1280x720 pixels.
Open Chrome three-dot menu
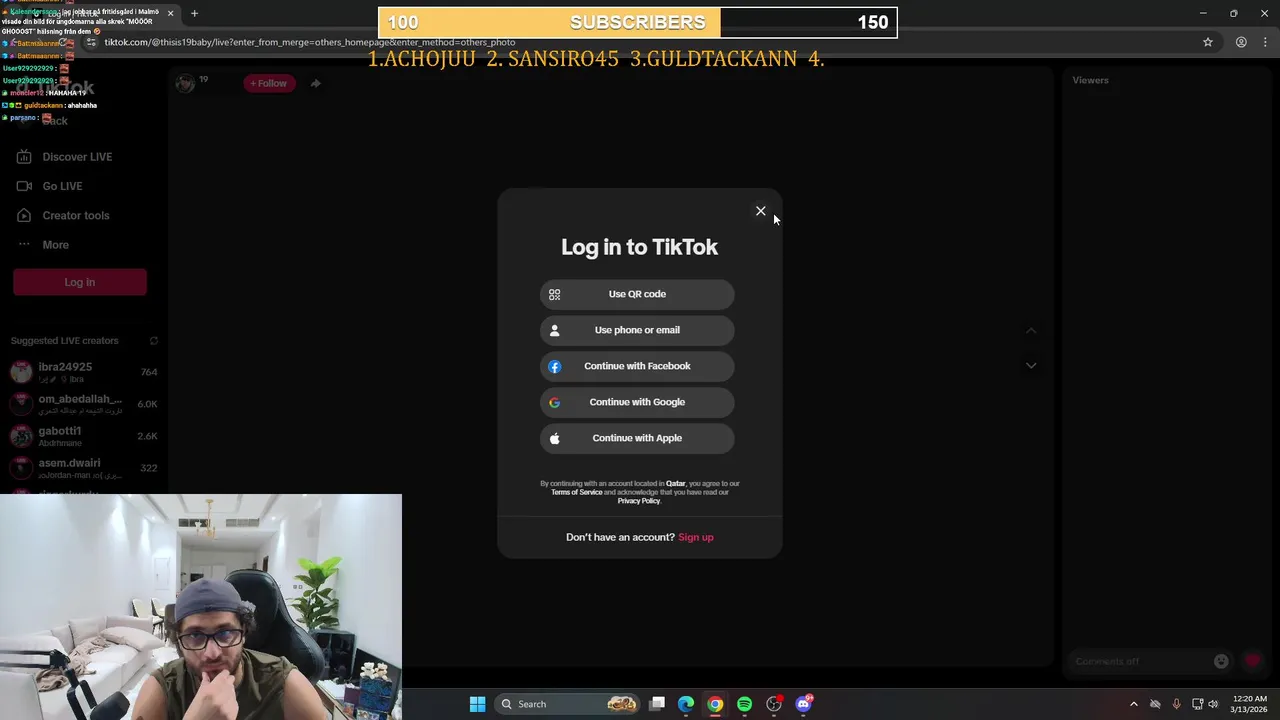click(x=1266, y=42)
